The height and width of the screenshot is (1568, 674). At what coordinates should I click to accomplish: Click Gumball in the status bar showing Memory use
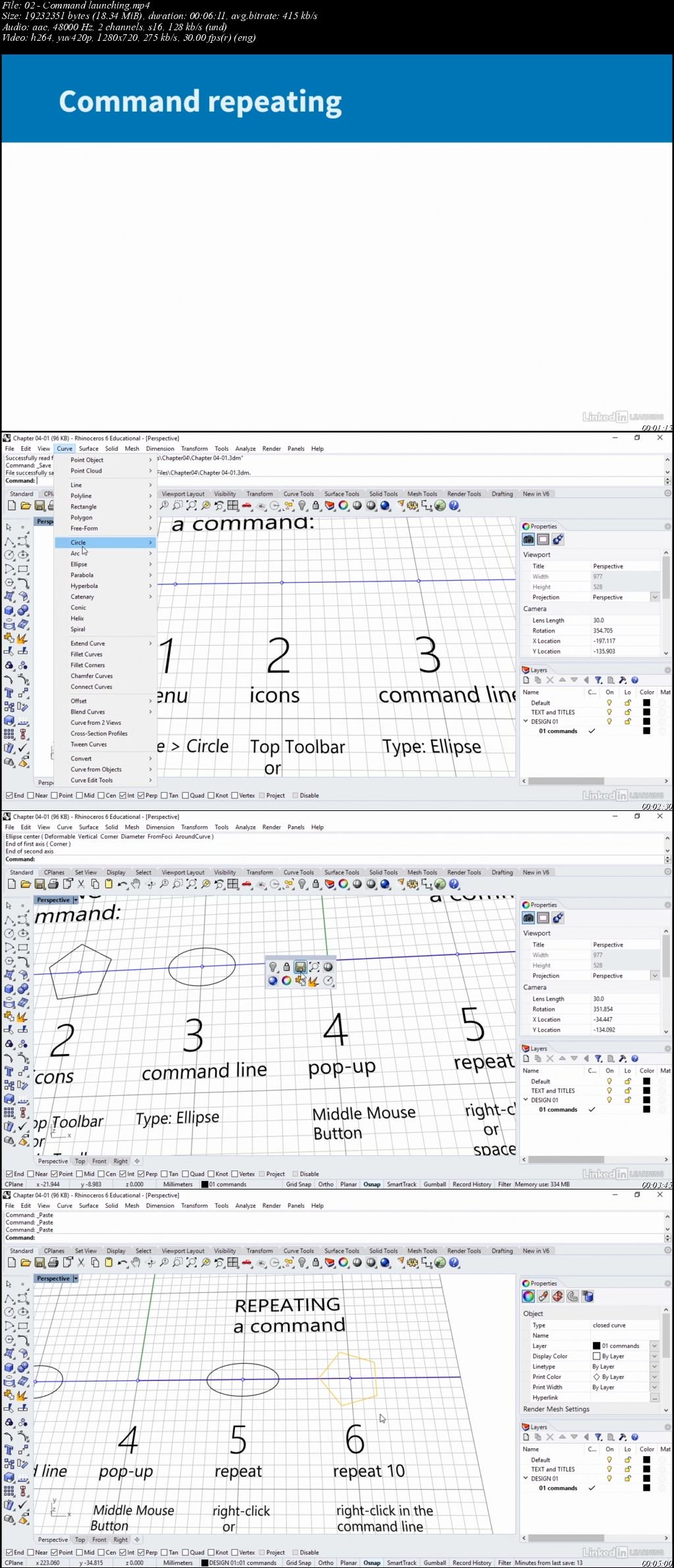pos(434,1184)
